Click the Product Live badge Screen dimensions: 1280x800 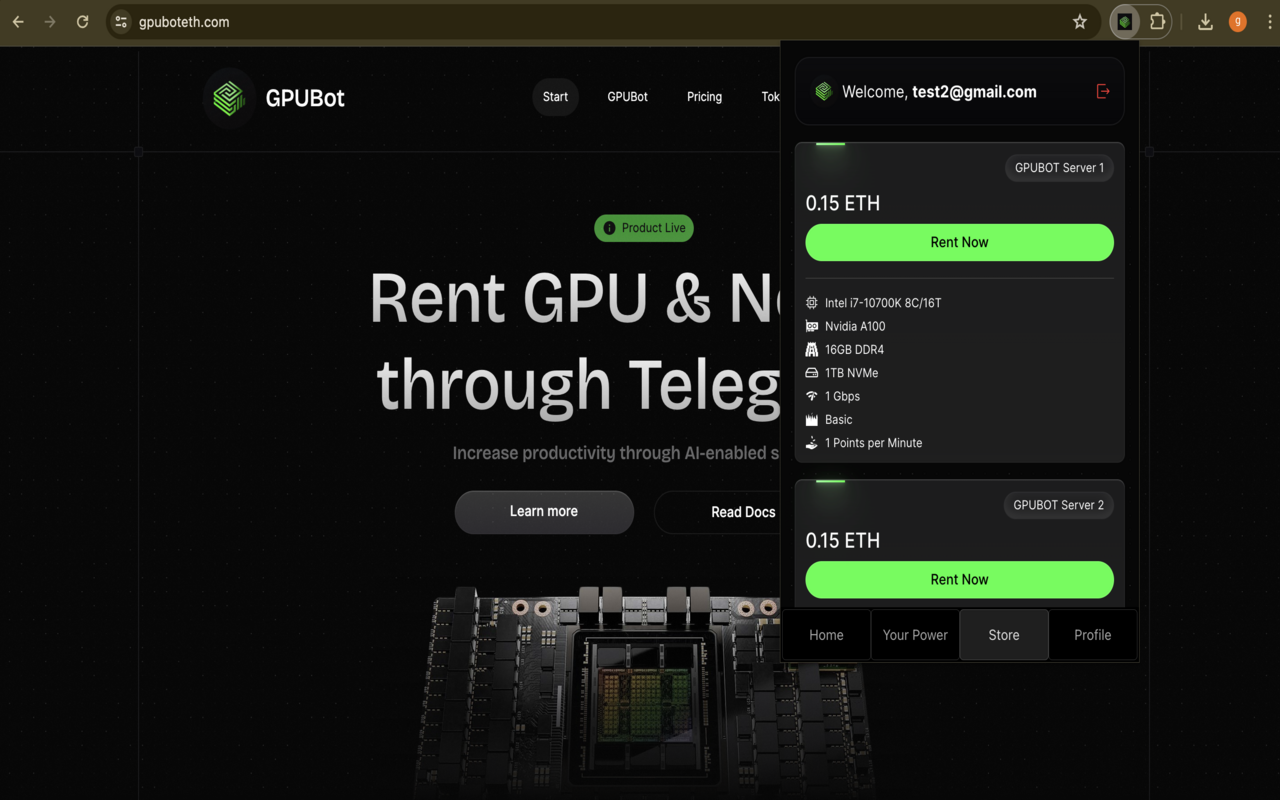644,228
